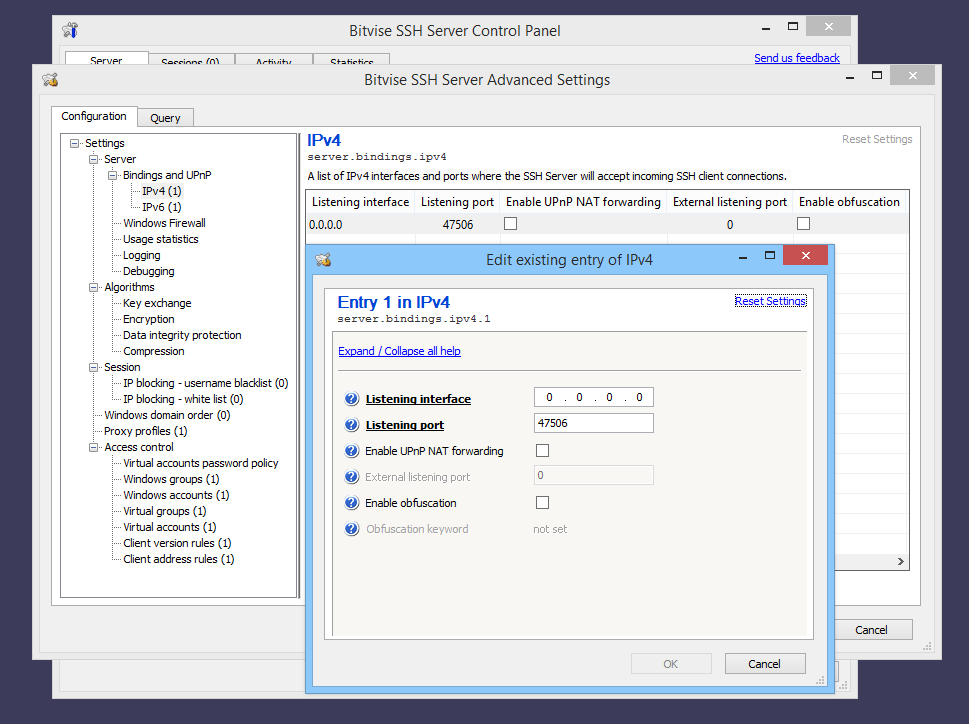Click the help icon for Obfuscation keyword
Viewport: 969px width, 724px height.
point(351,528)
